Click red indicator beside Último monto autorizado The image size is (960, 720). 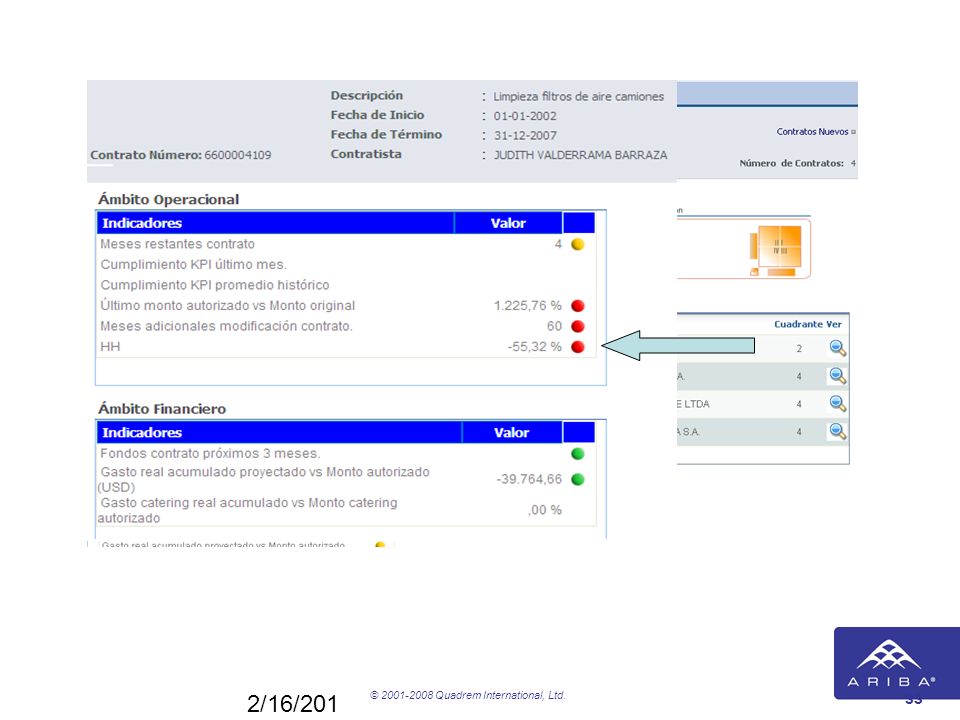click(577, 306)
